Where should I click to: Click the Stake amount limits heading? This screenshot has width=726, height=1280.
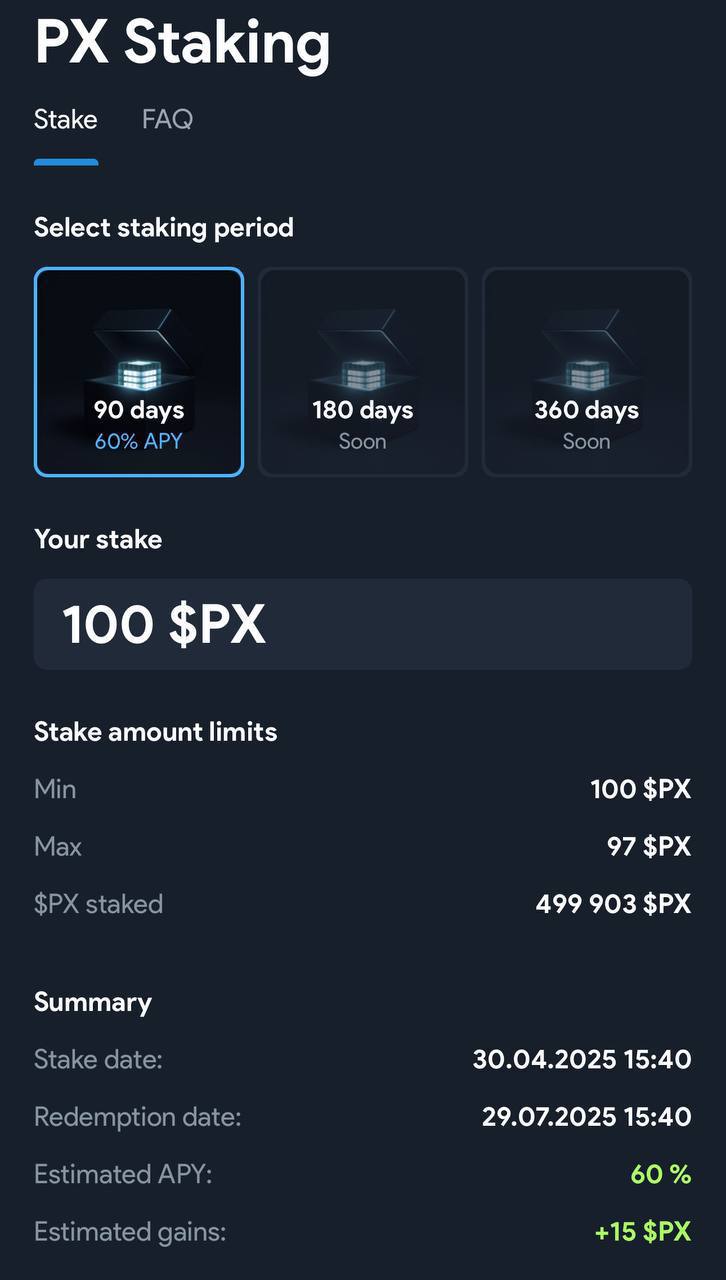156,732
